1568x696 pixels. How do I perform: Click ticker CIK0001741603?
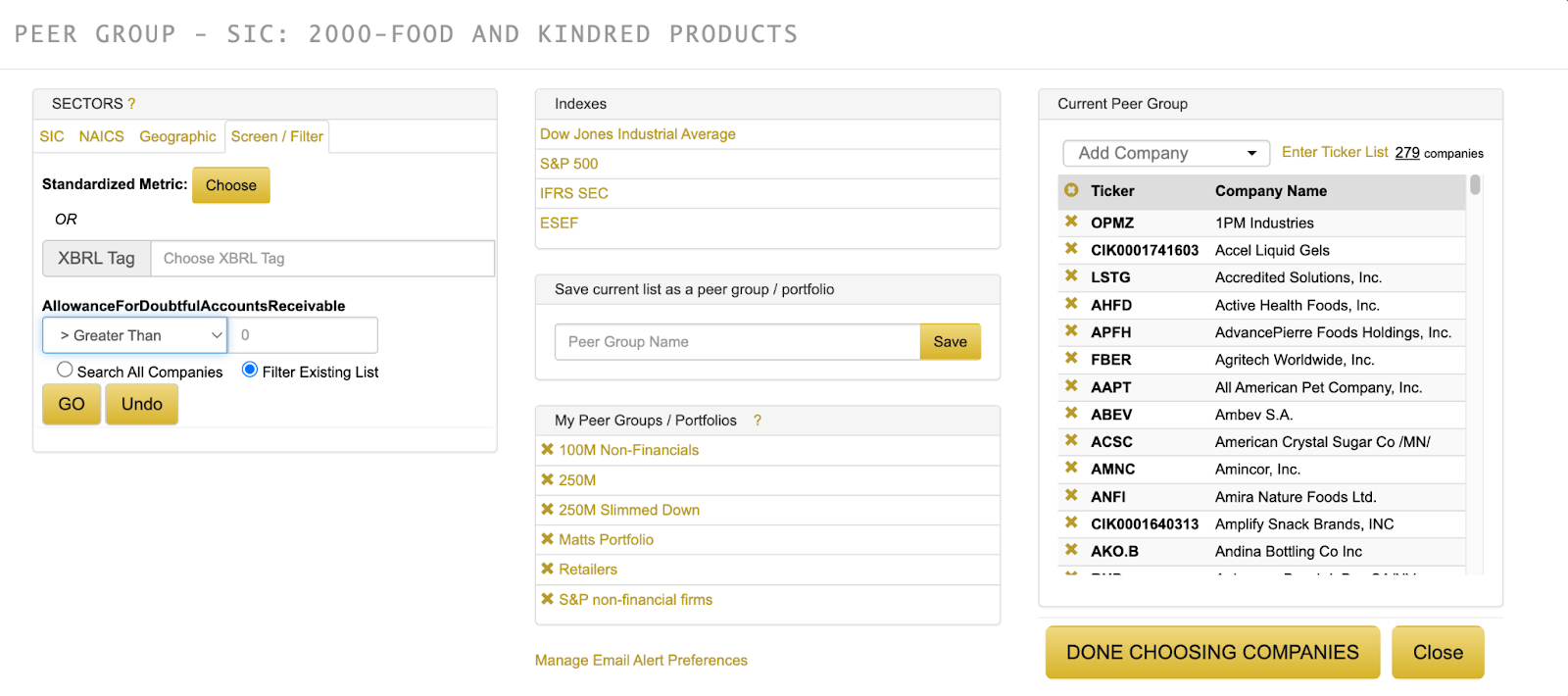(x=1145, y=250)
